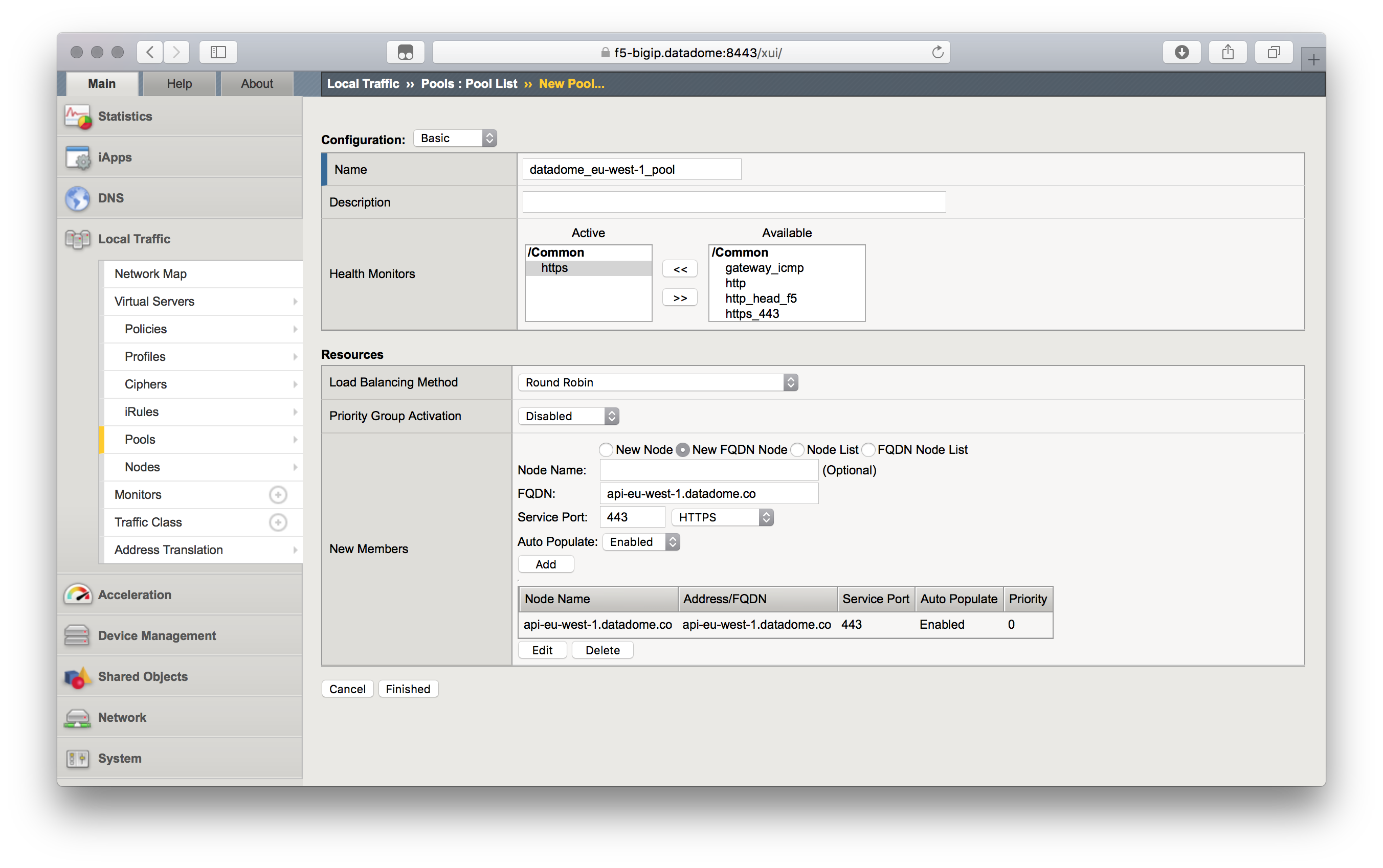This screenshot has width=1383, height=868.
Task: Expand the Address Translation submenu
Action: tap(295, 550)
